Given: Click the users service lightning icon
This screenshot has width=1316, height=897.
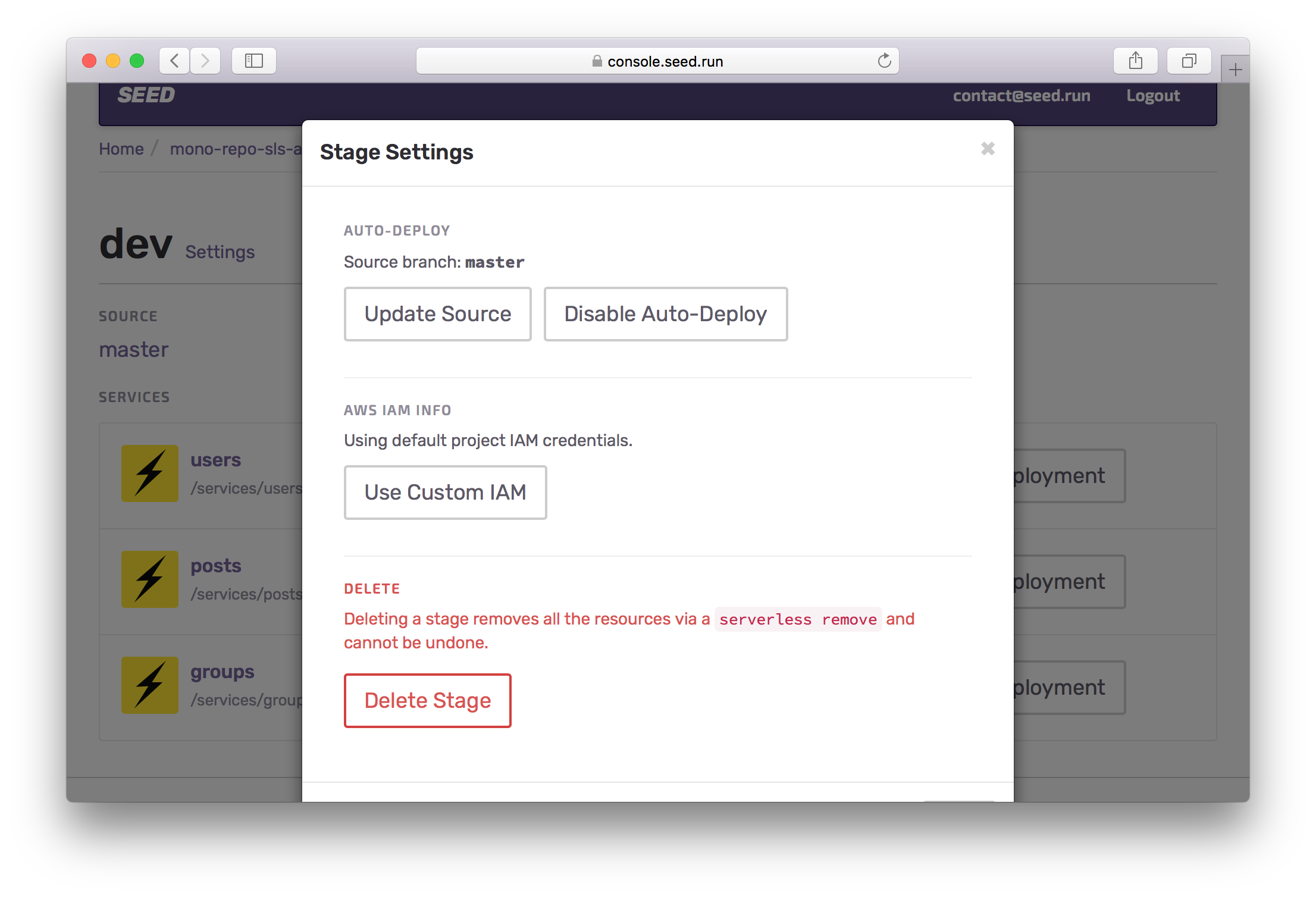Looking at the screenshot, I should (x=150, y=473).
